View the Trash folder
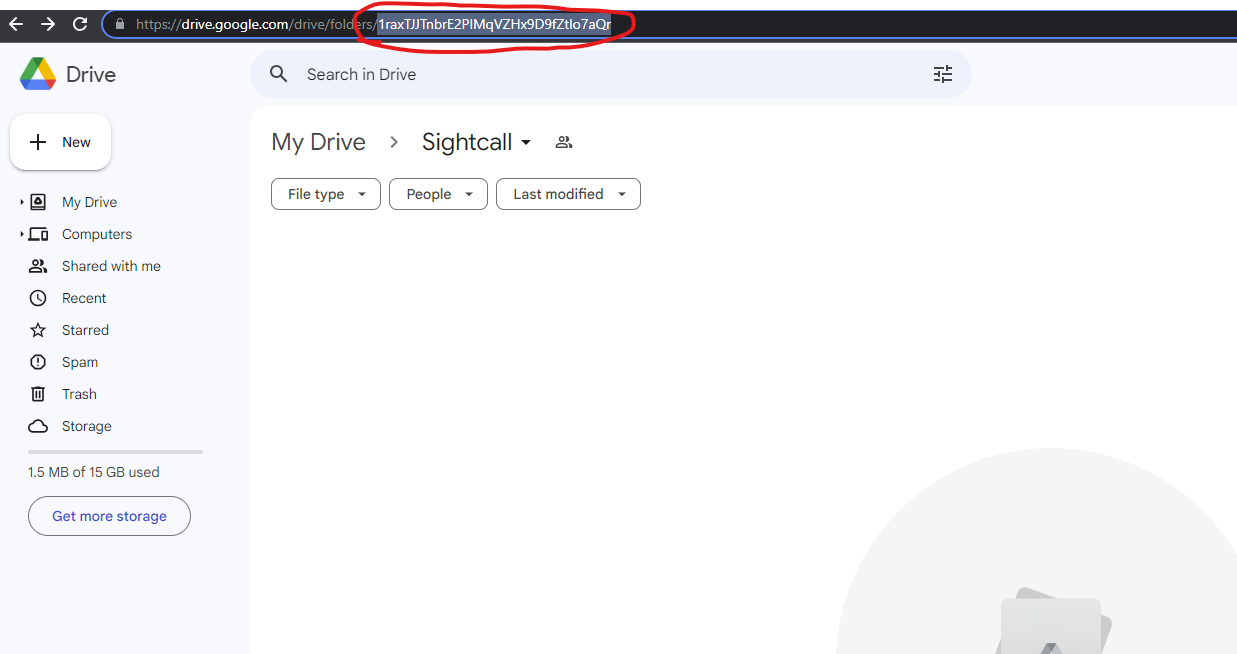Screen dimensions: 1237x654 [x=79, y=394]
